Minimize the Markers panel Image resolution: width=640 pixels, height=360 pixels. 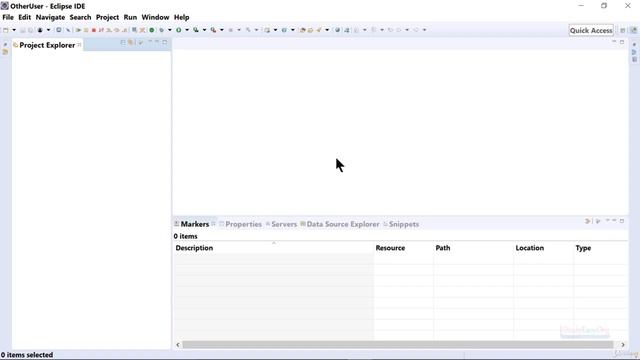[x=614, y=221]
